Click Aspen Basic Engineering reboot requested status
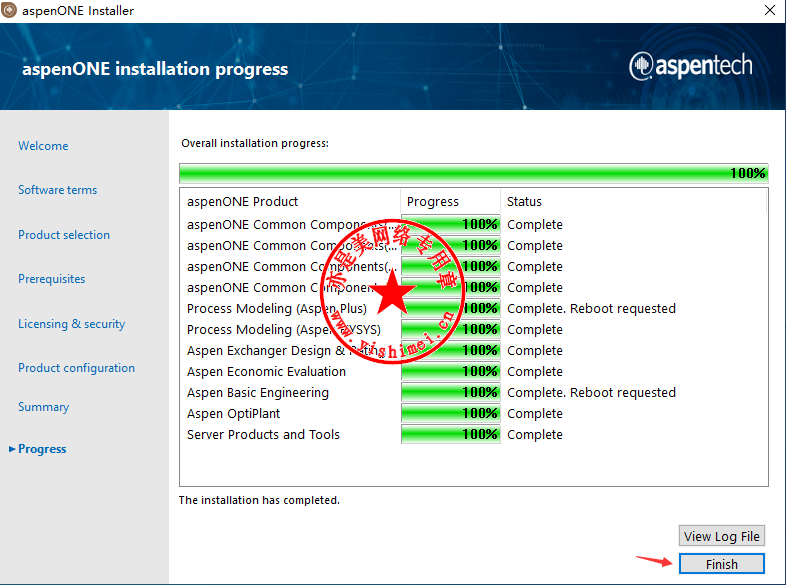This screenshot has height=585, width=786. (x=591, y=393)
